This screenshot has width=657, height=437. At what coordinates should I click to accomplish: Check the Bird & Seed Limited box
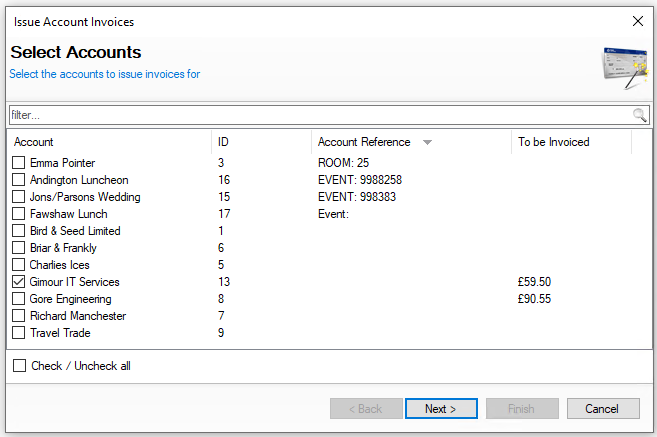click(19, 231)
